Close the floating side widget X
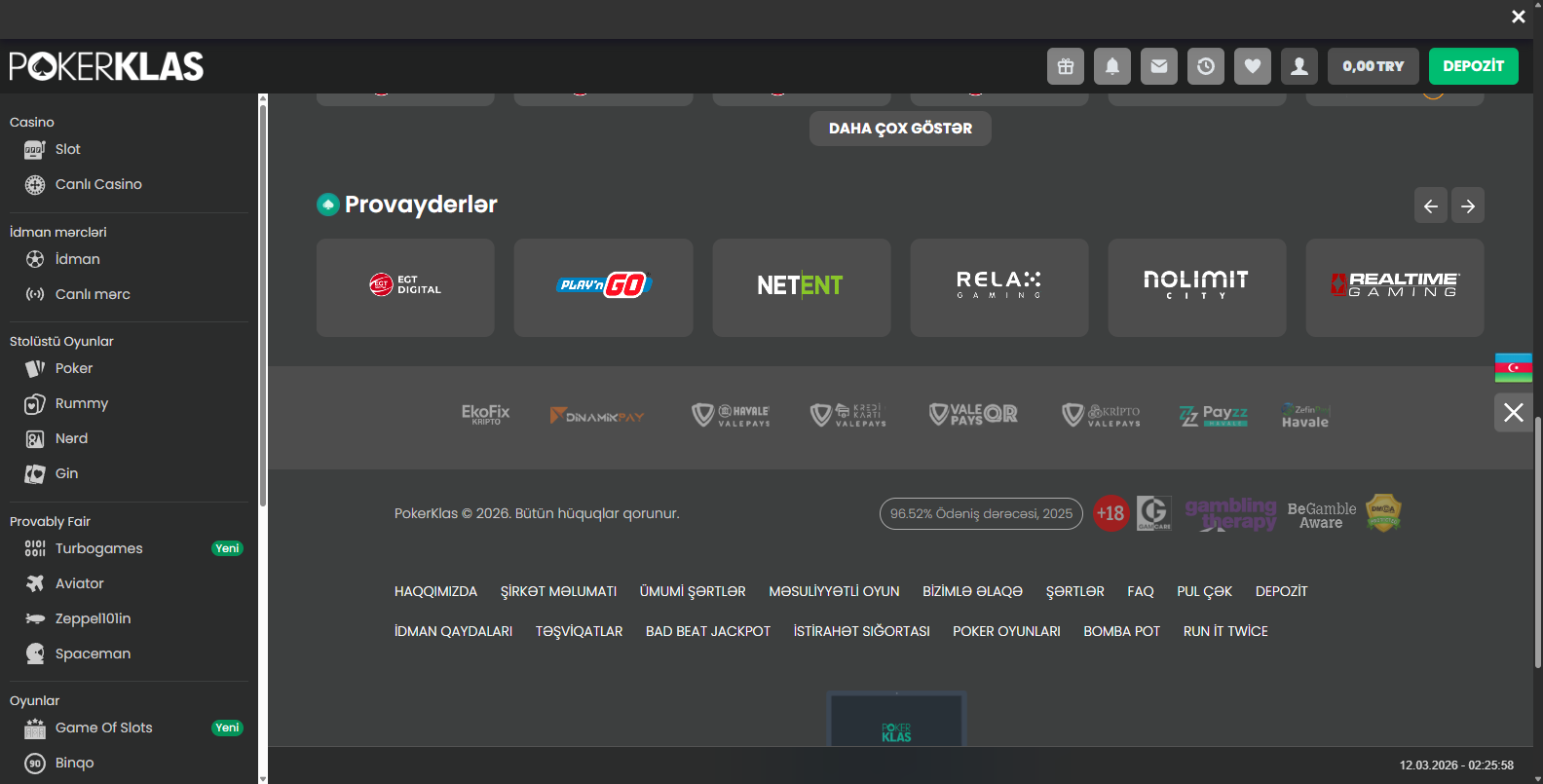 pos(1513,413)
